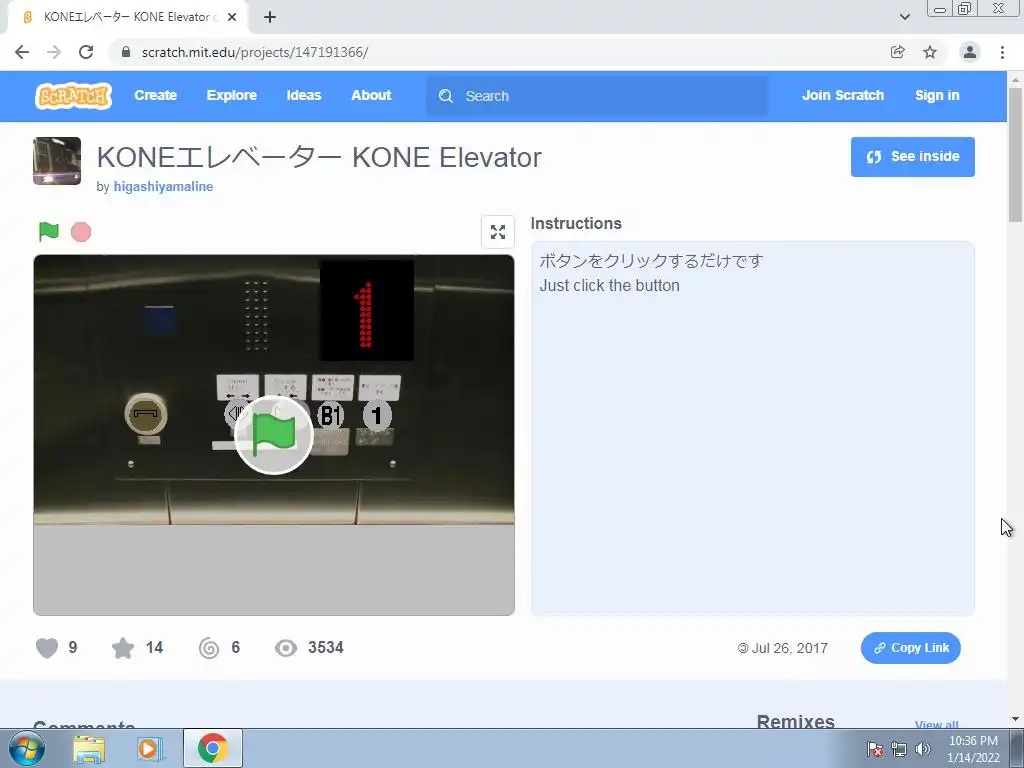Image resolution: width=1024 pixels, height=768 pixels.
Task: Click the round emergency phone button in the elevator
Action: click(146, 414)
